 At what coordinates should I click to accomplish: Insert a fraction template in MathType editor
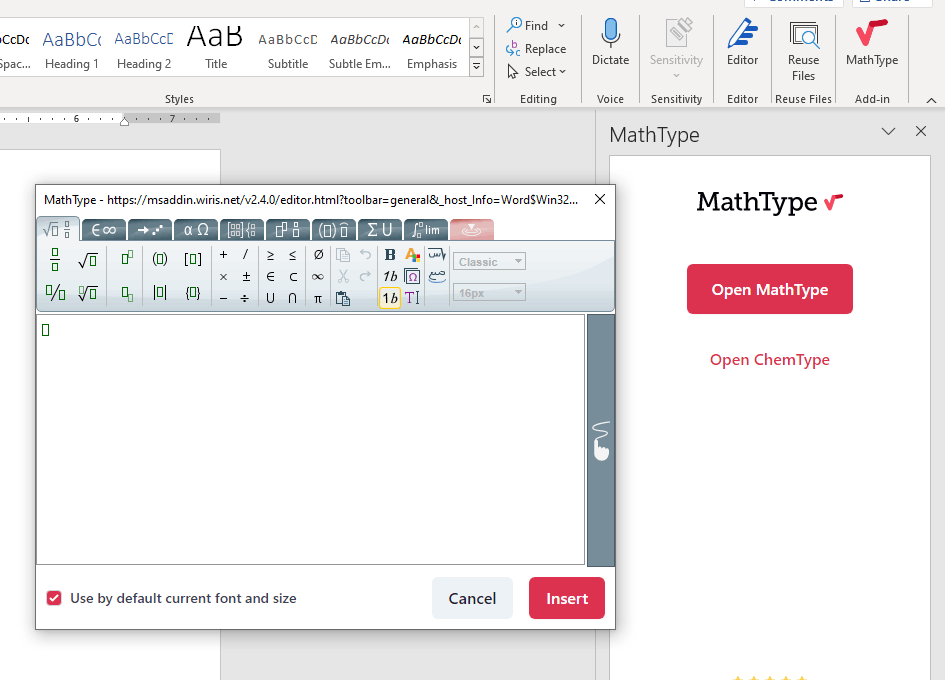click(55, 259)
